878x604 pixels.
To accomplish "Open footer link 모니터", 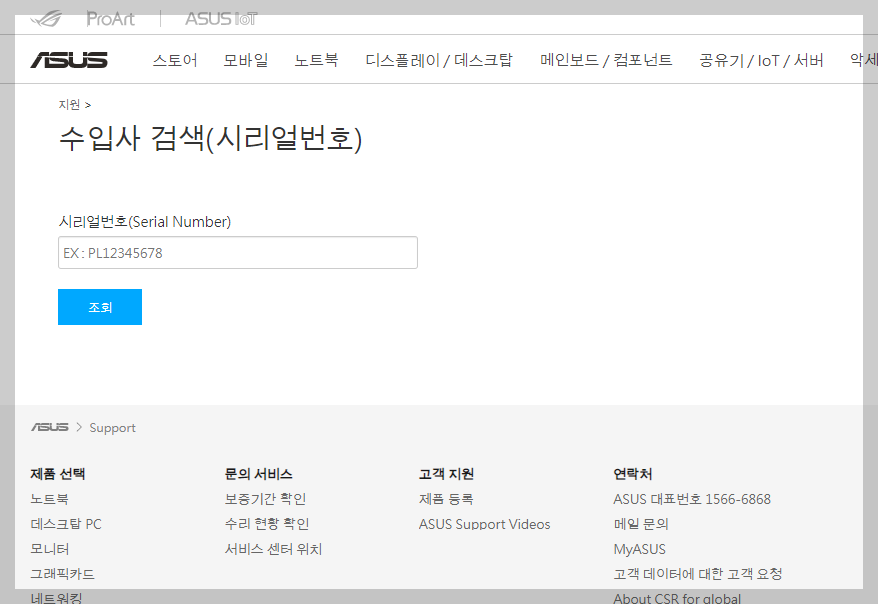I will click(49, 549).
